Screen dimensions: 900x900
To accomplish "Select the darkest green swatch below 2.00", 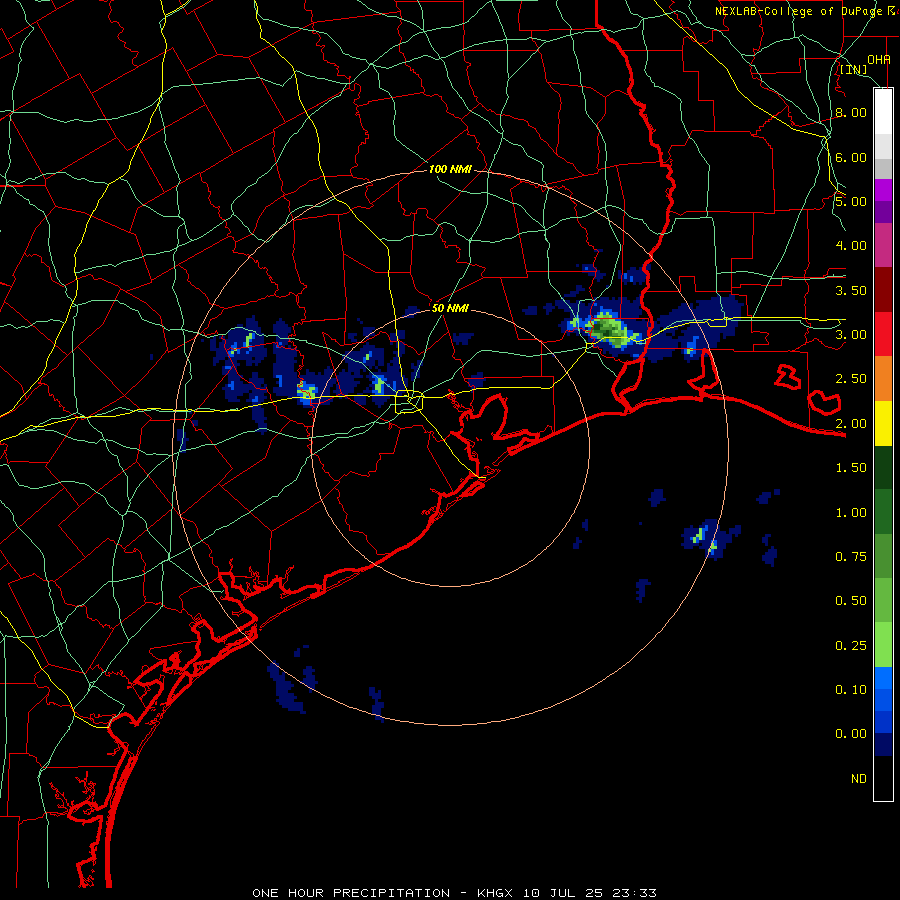I will point(883,468).
